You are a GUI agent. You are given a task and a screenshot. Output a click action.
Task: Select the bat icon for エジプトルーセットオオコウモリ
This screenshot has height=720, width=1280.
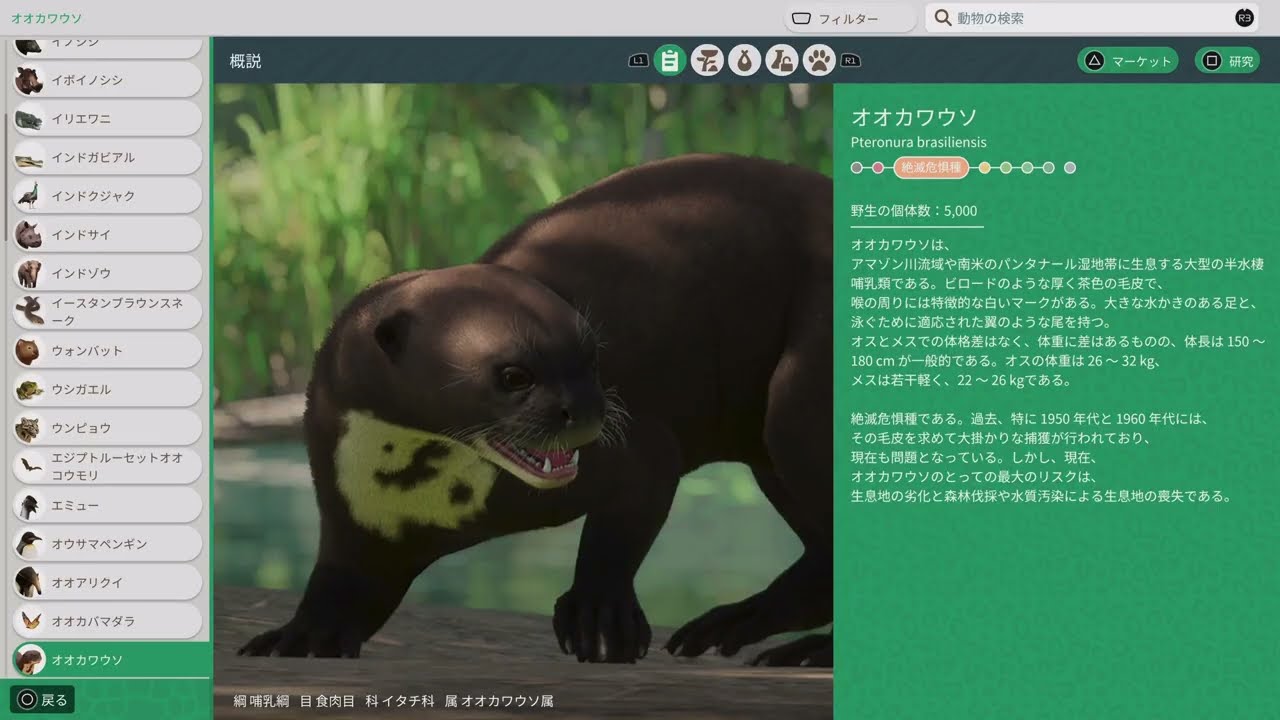28,467
